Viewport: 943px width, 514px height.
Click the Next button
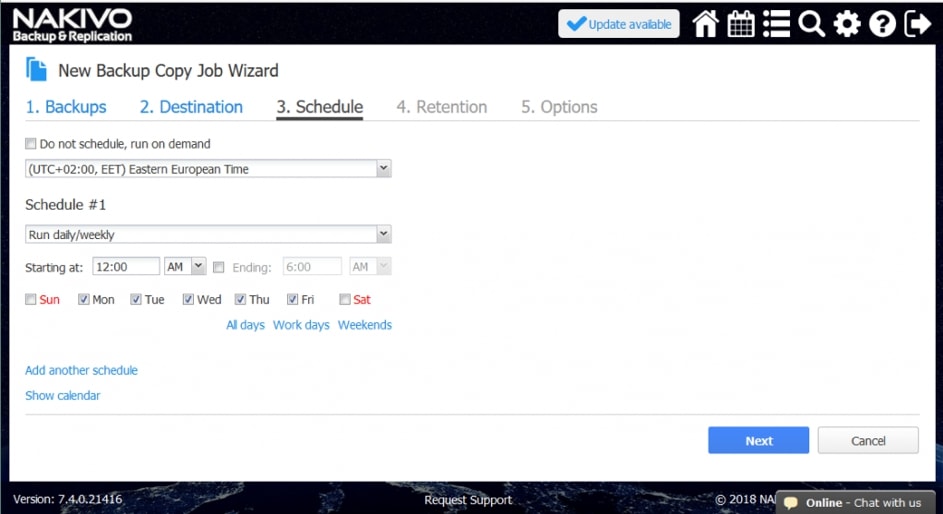point(758,441)
